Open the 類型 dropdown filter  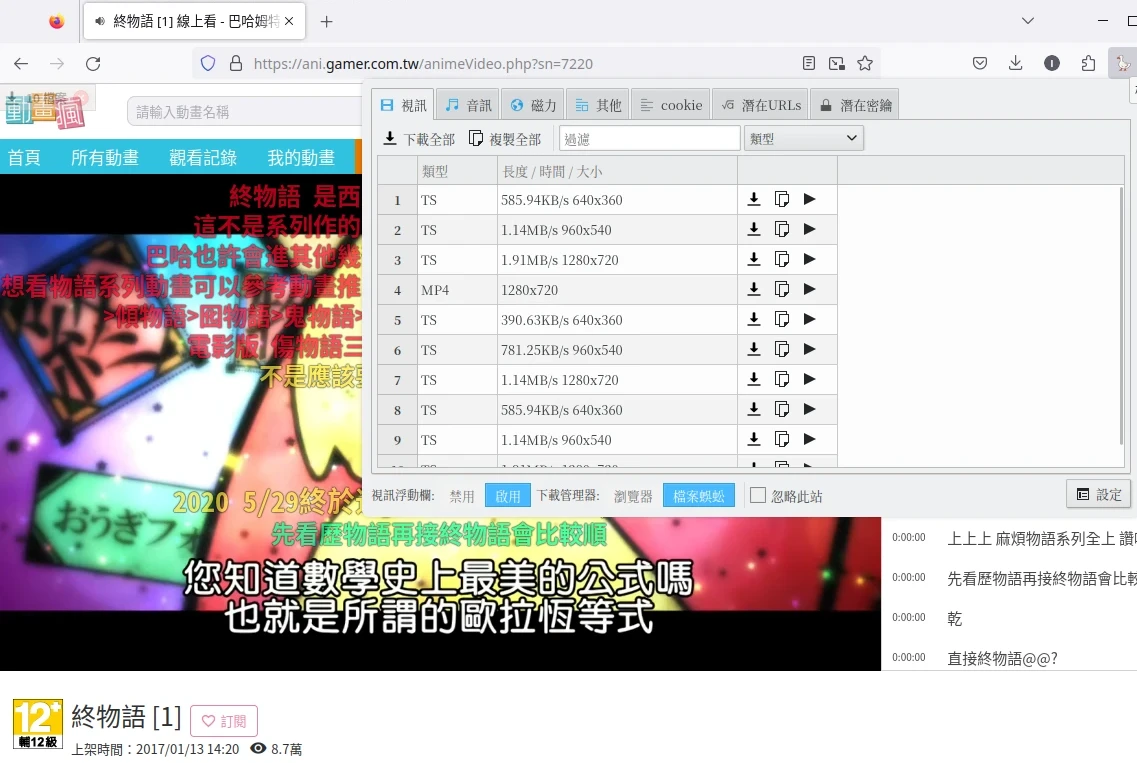pos(803,138)
